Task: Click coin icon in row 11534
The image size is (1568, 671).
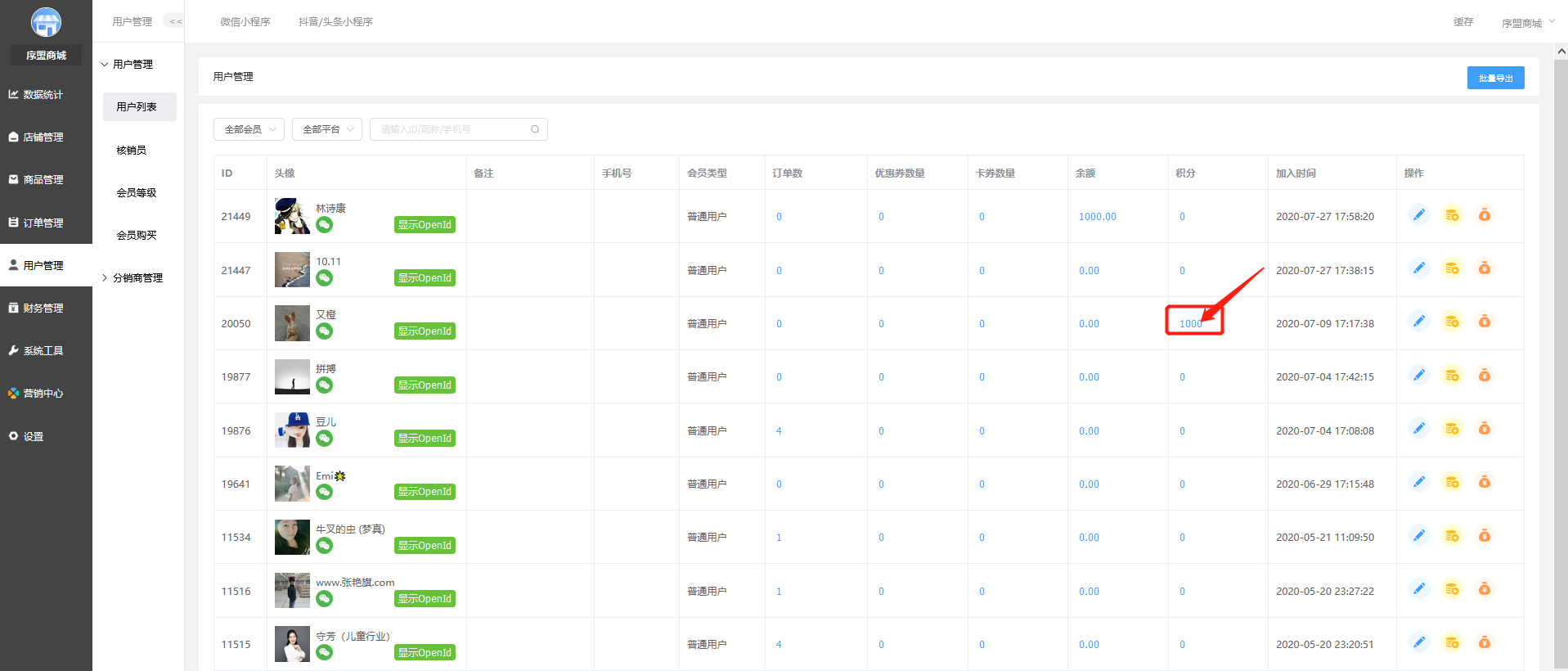Action: (1452, 536)
